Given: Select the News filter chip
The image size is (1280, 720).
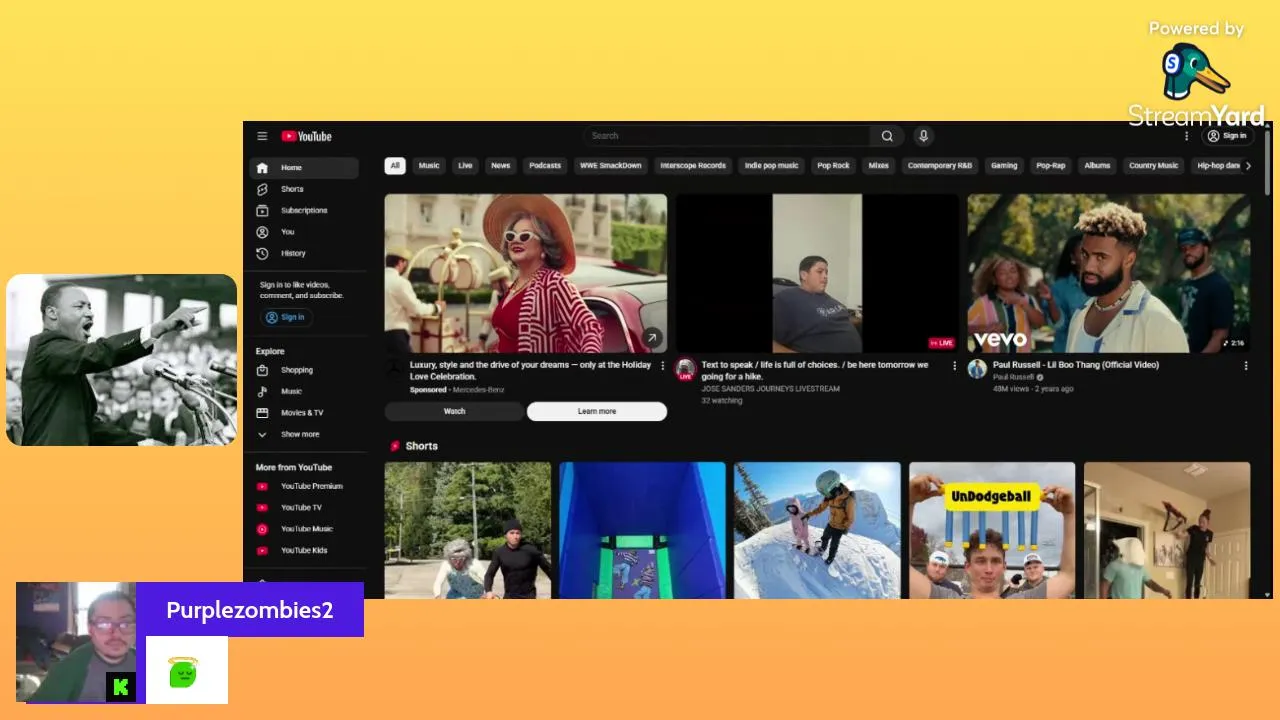Looking at the screenshot, I should [x=501, y=166].
